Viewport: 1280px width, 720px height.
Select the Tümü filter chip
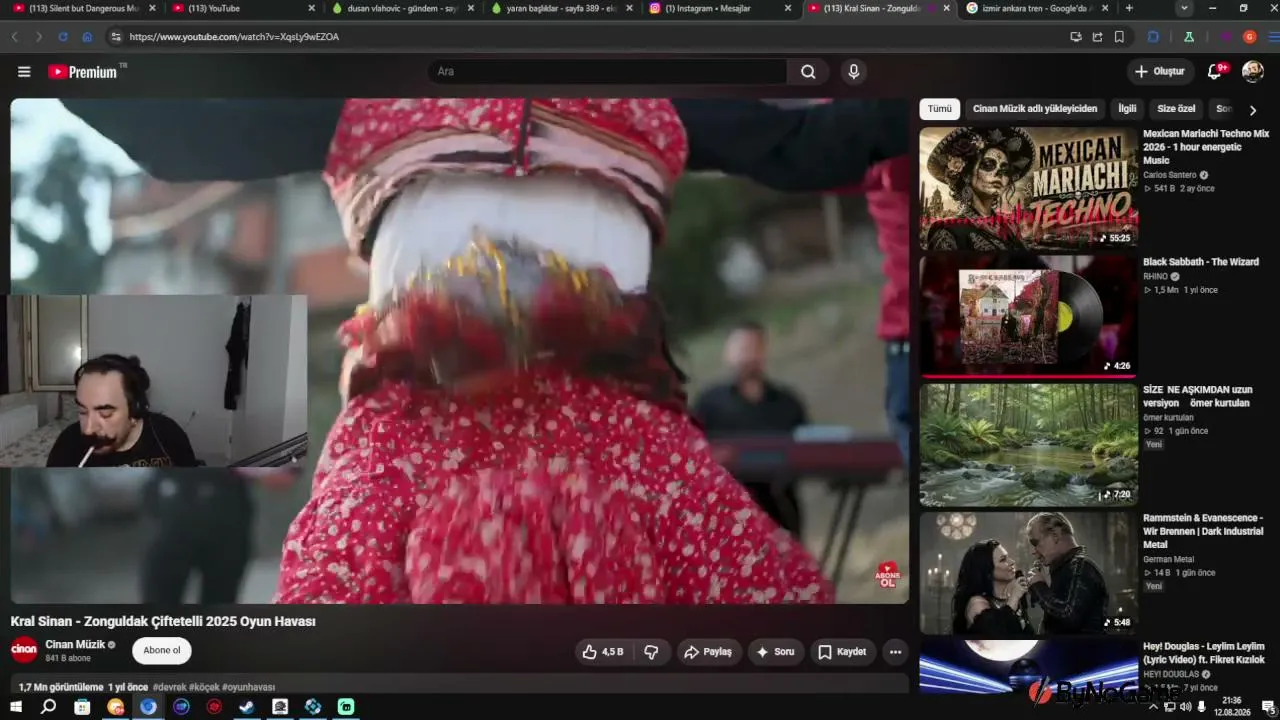click(x=940, y=109)
